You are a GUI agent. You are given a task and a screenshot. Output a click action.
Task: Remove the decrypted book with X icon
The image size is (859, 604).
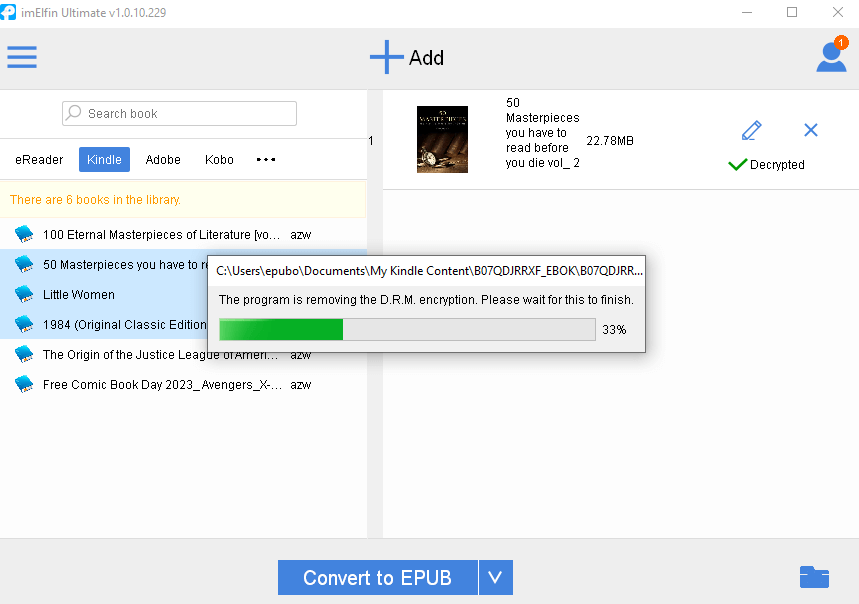click(811, 130)
